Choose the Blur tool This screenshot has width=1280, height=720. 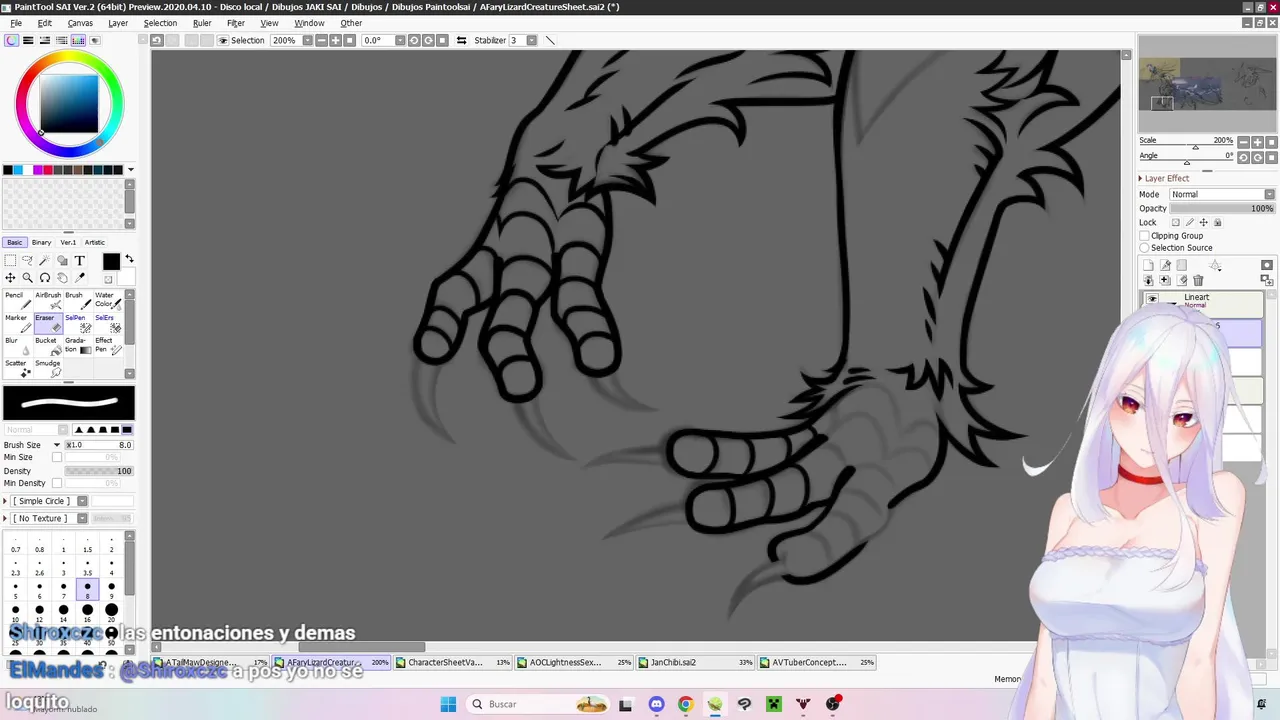18,346
